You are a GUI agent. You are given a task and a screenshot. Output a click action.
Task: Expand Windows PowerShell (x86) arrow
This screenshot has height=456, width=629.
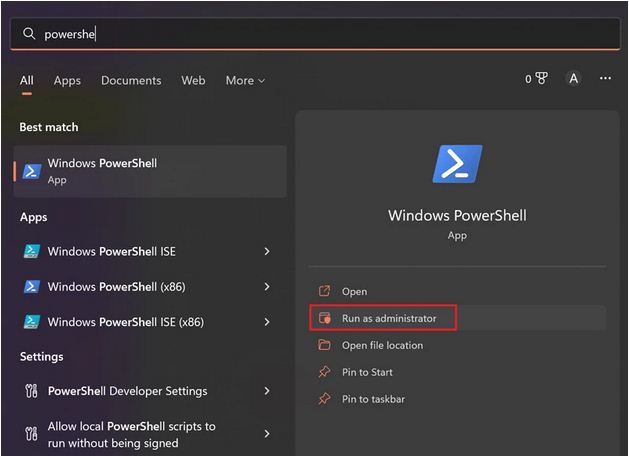(x=267, y=287)
